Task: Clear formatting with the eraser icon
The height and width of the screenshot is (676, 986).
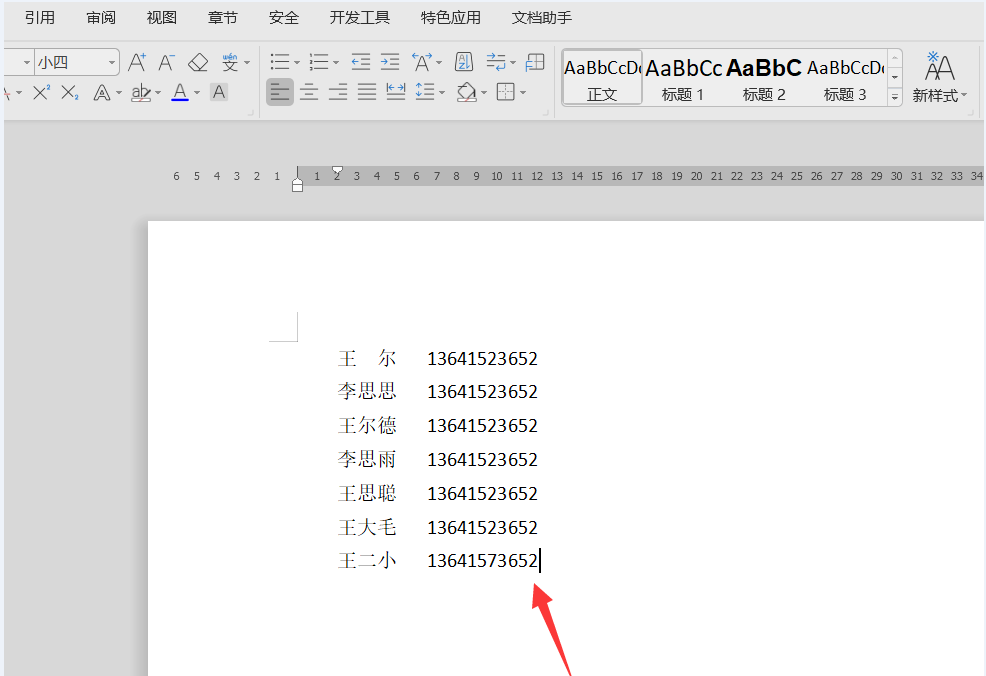Action: tap(198, 62)
